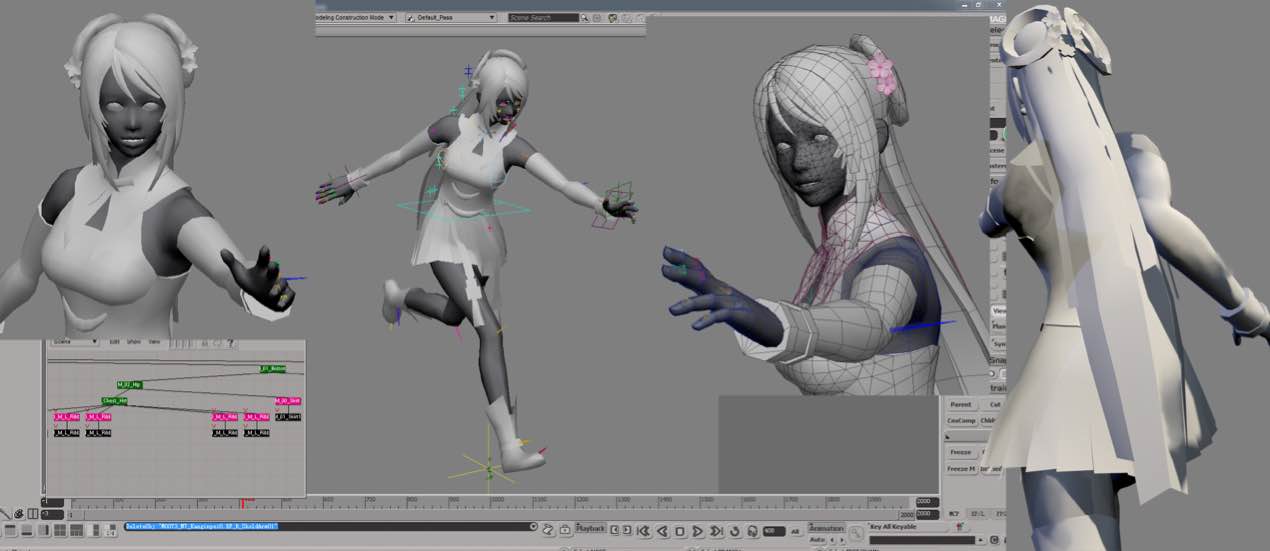Open the Default_Pass dropdown
Image resolution: width=1270 pixels, height=551 pixels.
tap(450, 17)
